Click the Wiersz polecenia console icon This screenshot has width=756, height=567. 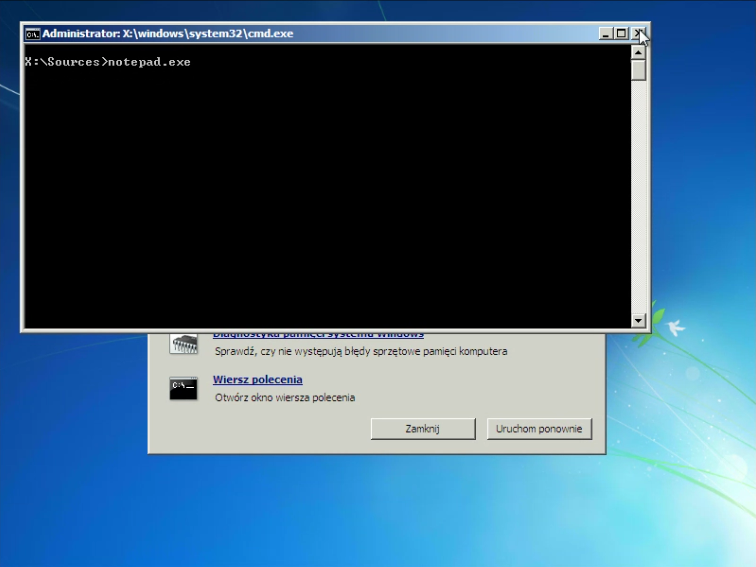(x=184, y=389)
